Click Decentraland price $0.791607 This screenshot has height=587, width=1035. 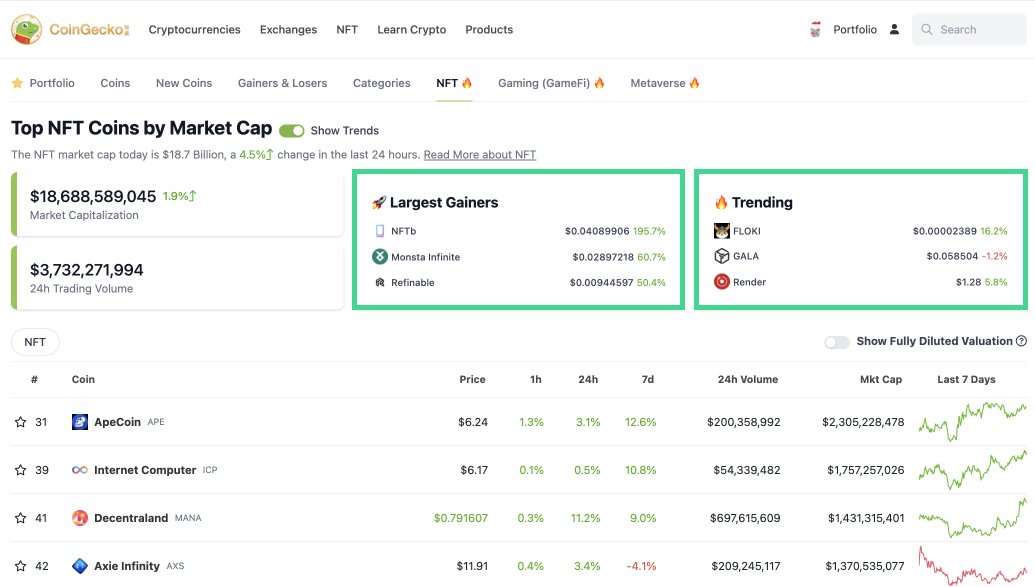[x=461, y=518]
